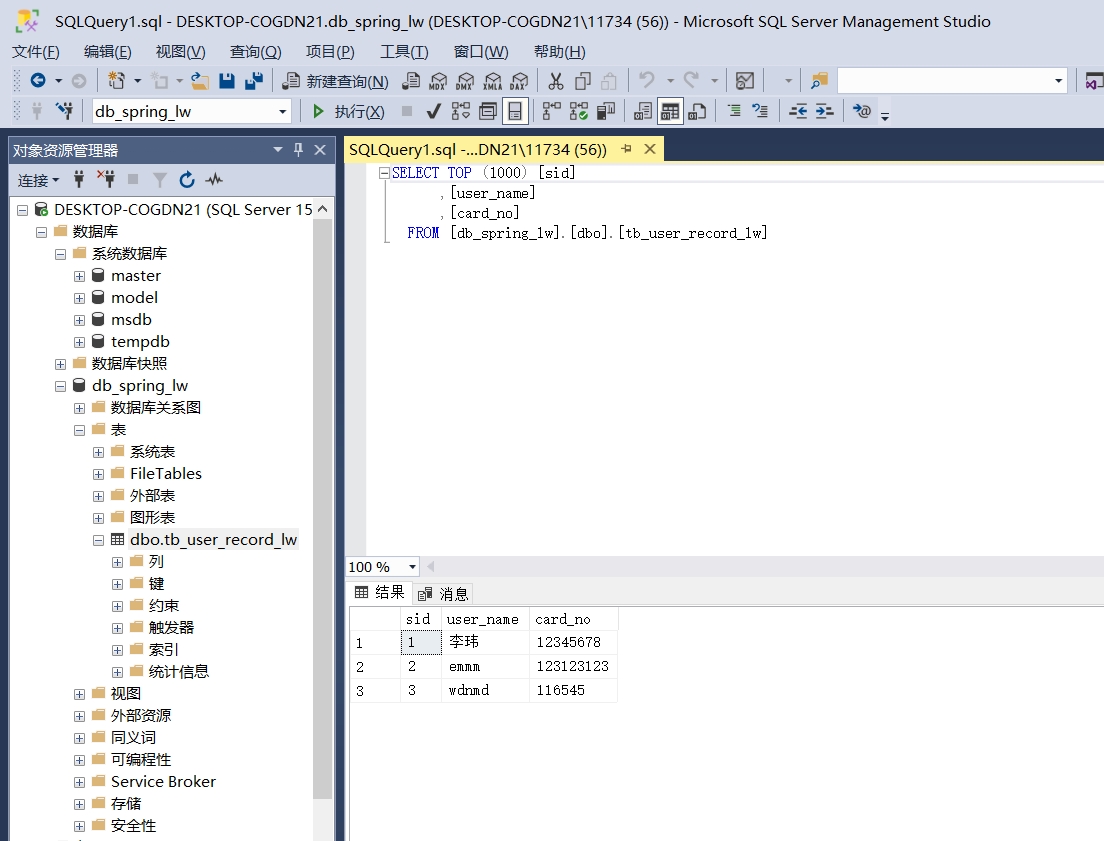Open the 100 % zoom dropdown

pyautogui.click(x=412, y=567)
